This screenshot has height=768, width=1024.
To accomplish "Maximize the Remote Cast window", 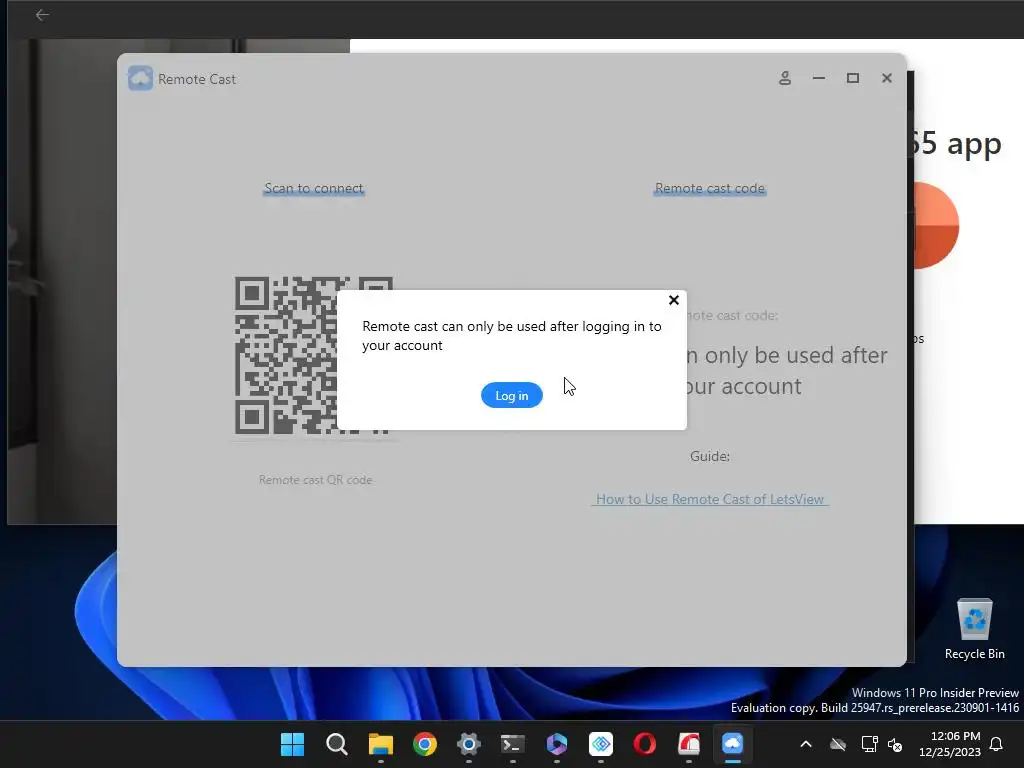I will click(x=853, y=78).
